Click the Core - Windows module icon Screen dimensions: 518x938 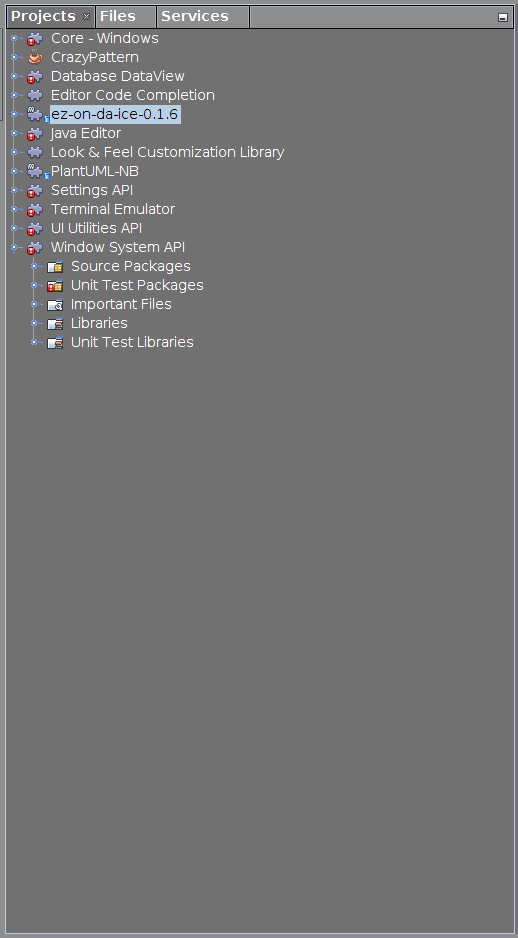point(35,39)
